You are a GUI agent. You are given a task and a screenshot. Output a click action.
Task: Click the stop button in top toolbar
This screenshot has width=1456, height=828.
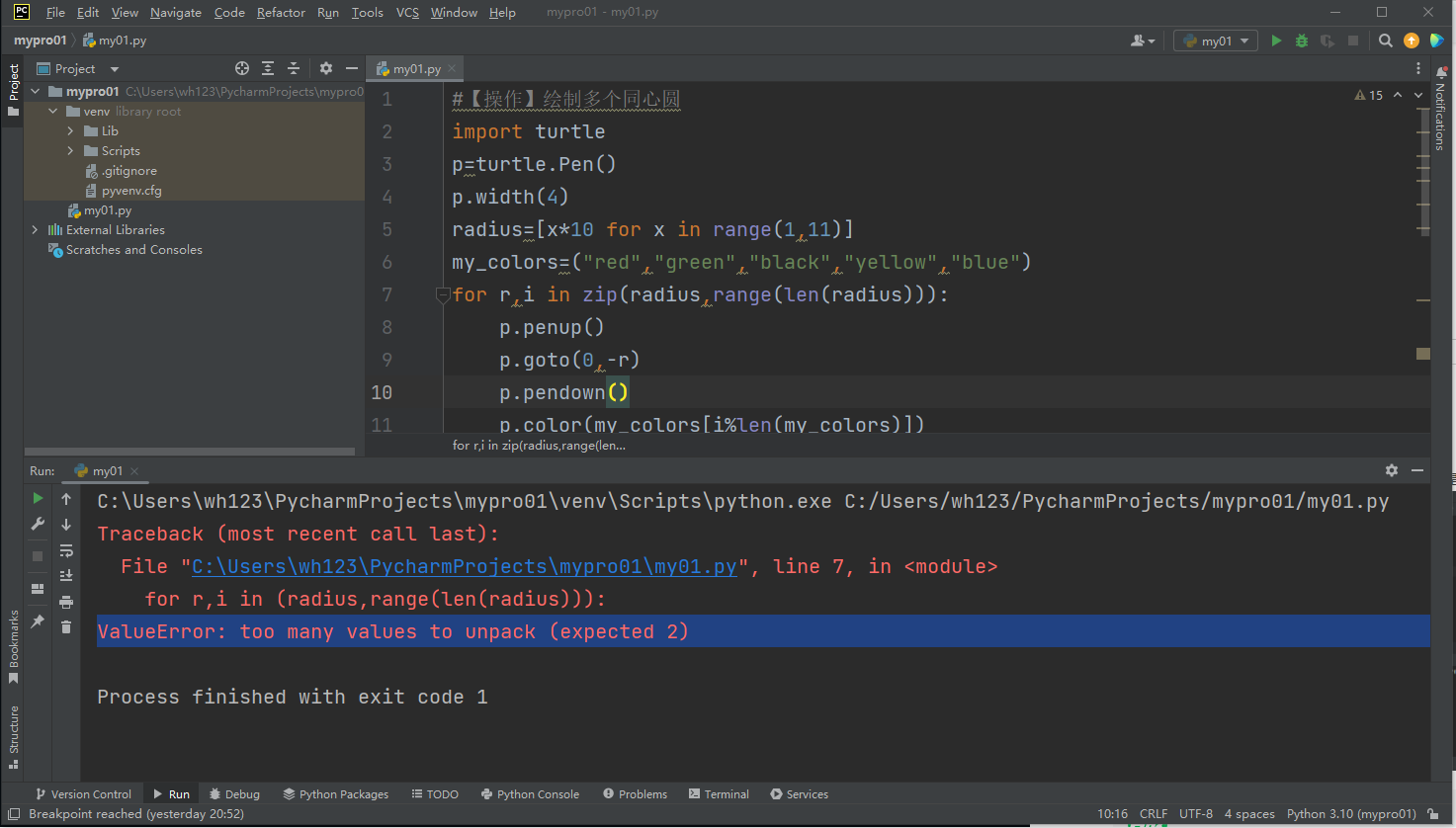1353,41
